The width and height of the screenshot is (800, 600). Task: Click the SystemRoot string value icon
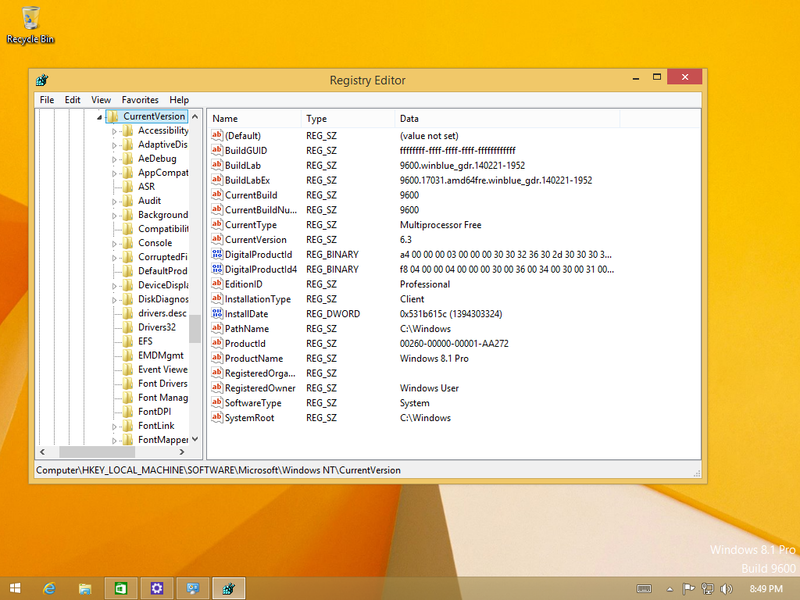[x=217, y=417]
